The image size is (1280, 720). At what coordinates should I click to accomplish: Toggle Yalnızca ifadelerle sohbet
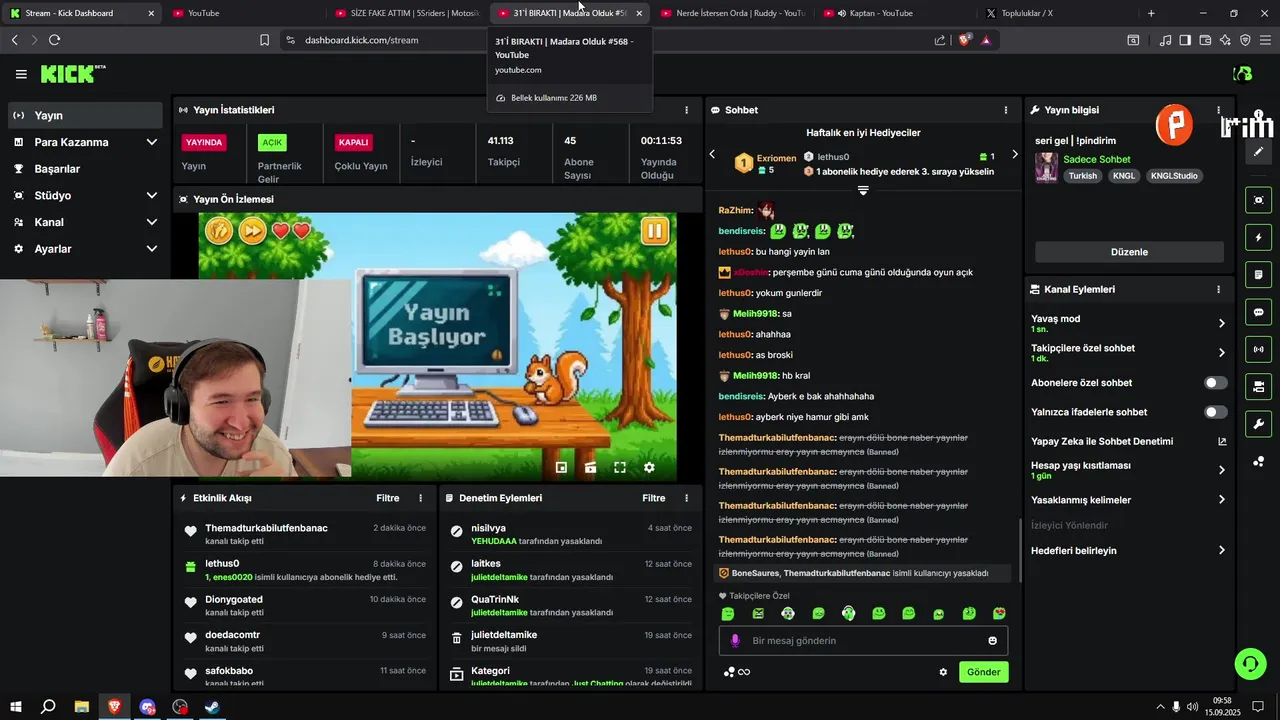1215,412
